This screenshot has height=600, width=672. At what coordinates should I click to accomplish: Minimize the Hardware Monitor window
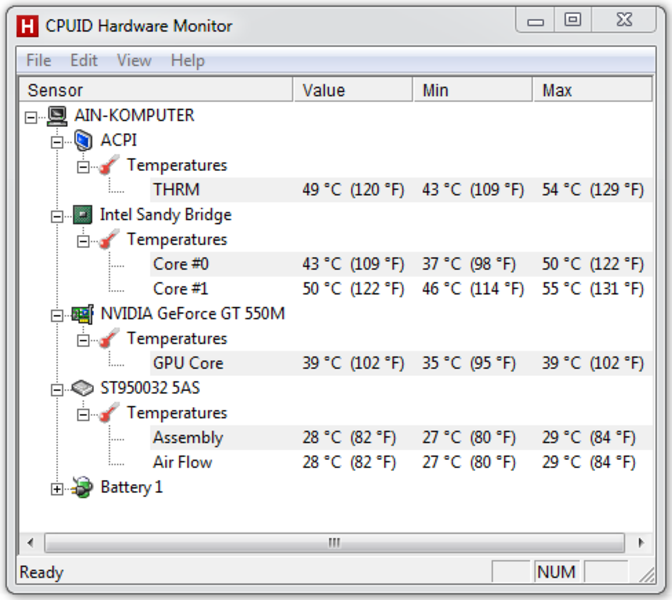tap(535, 20)
